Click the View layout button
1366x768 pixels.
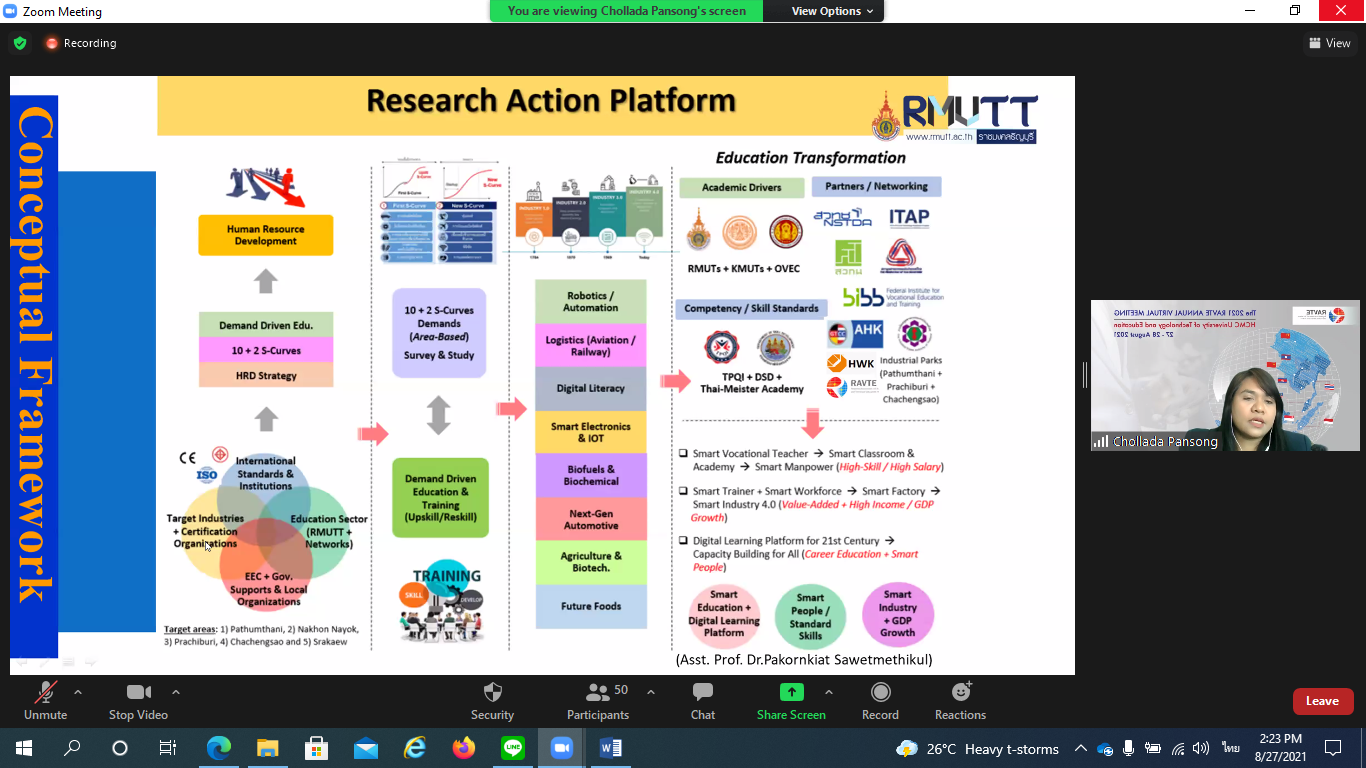(x=1330, y=43)
